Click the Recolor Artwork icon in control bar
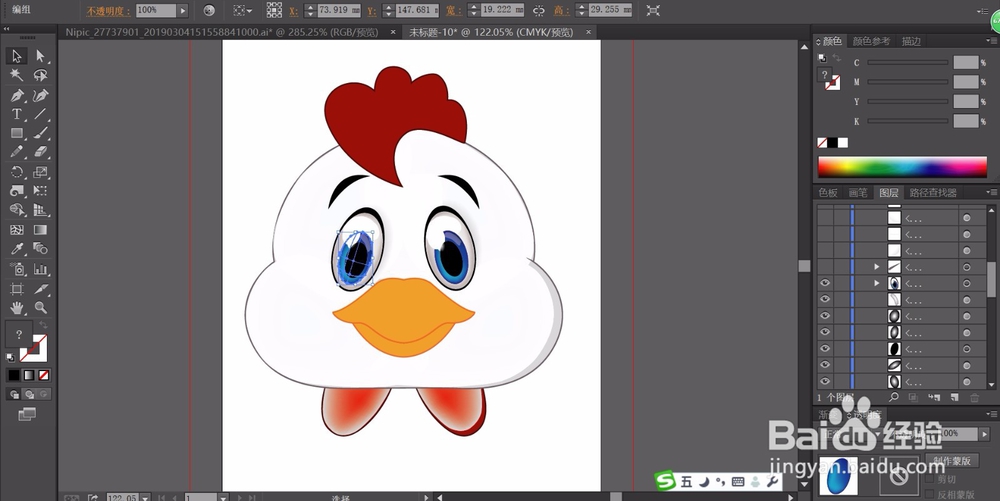Screen dimensions: 1000x501 [209, 10]
